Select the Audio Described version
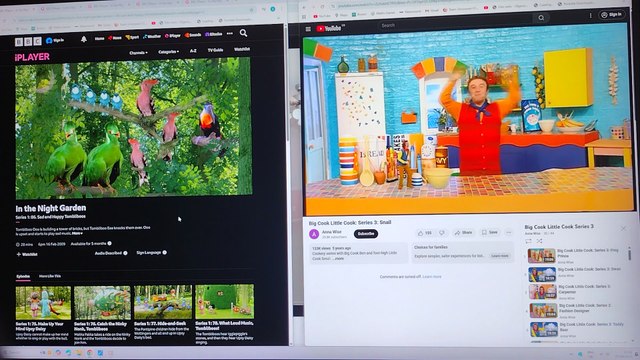Image resolution: width=640 pixels, height=360 pixels. tap(111, 253)
